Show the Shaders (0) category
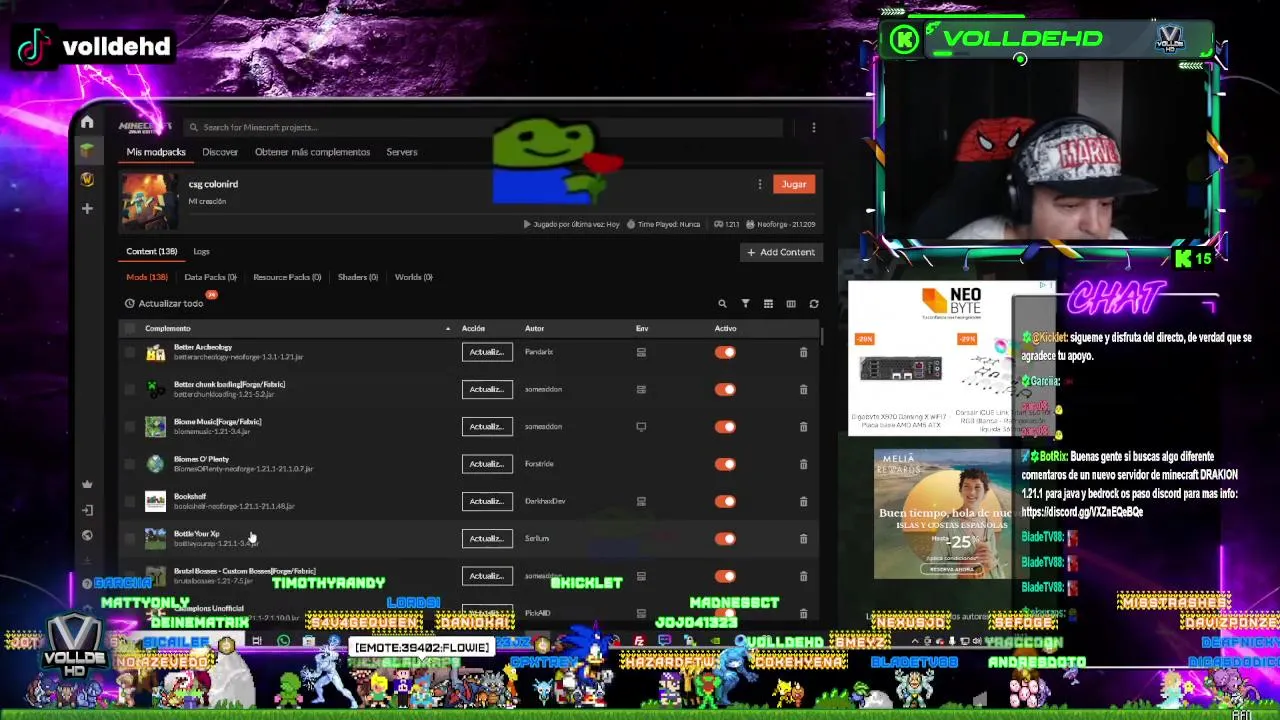 358,277
